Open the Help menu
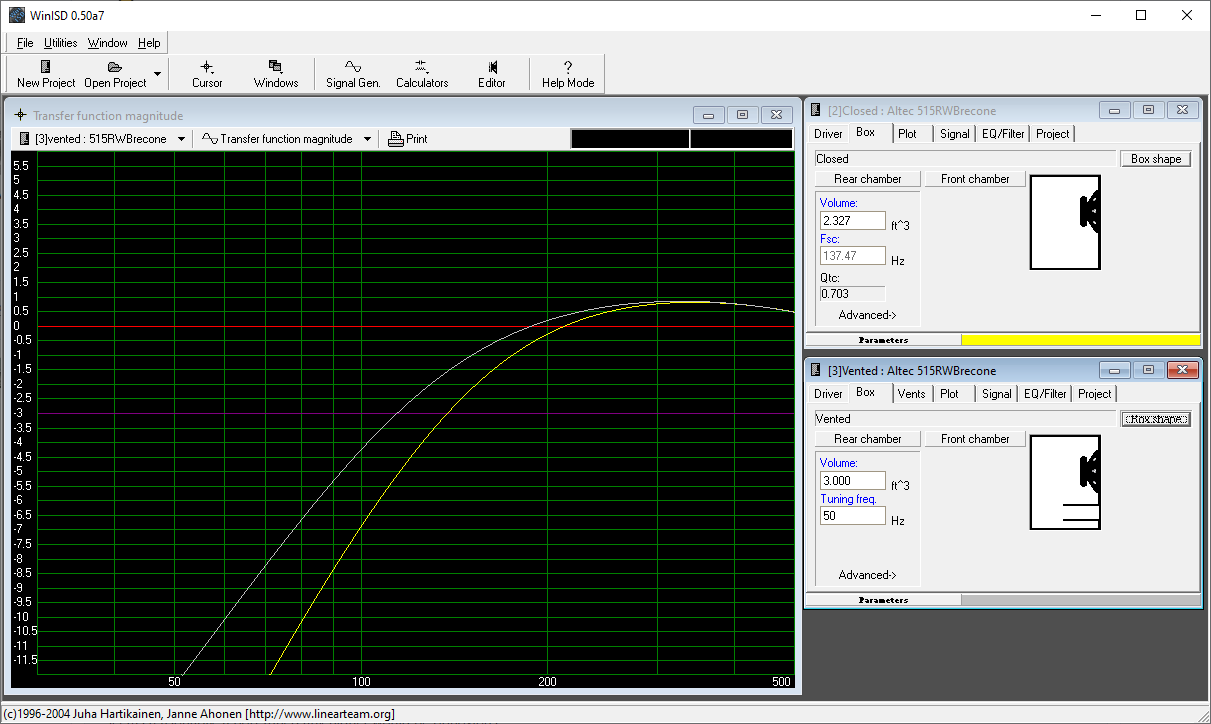This screenshot has width=1211, height=724. (149, 43)
